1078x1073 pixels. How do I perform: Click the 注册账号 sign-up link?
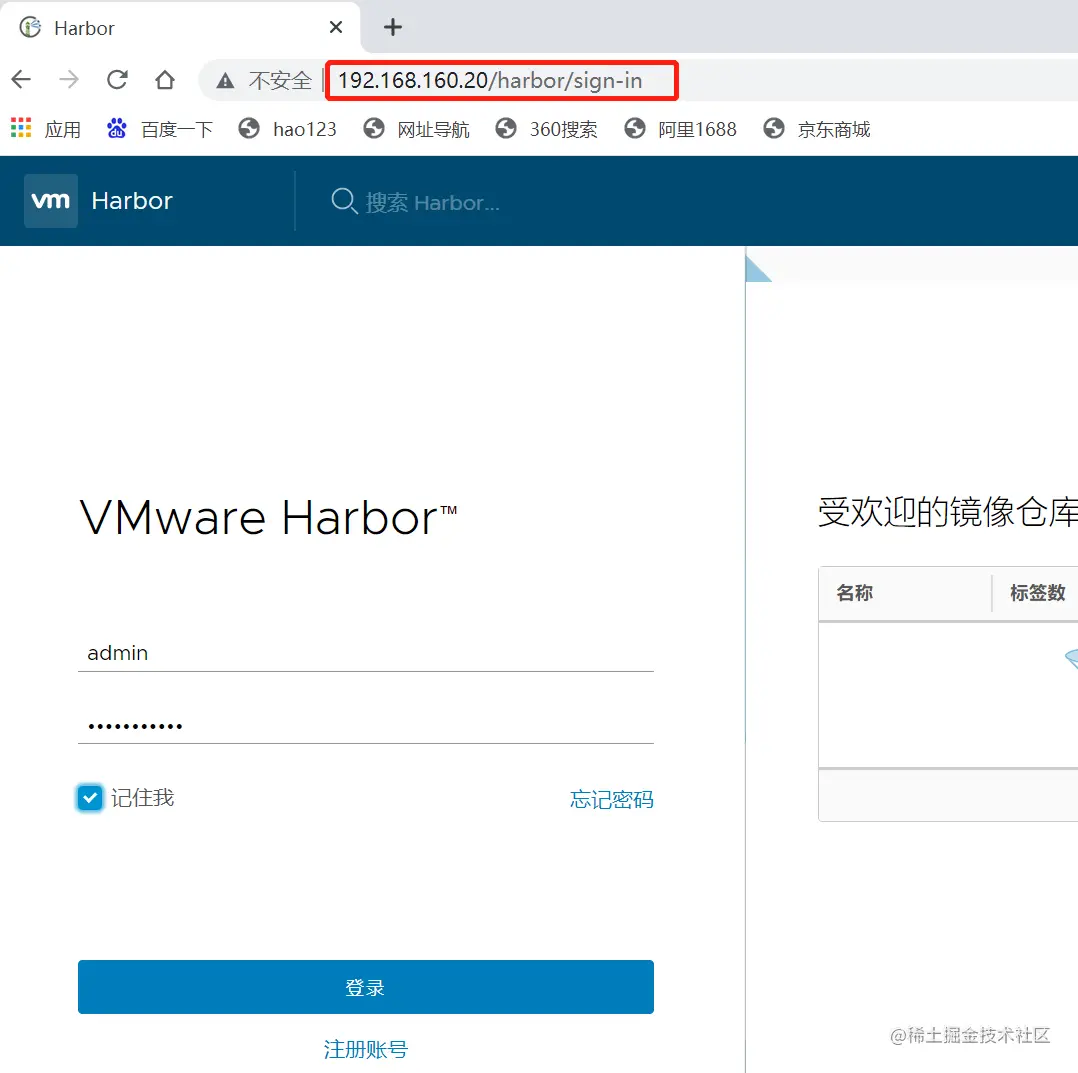pyautogui.click(x=366, y=1049)
